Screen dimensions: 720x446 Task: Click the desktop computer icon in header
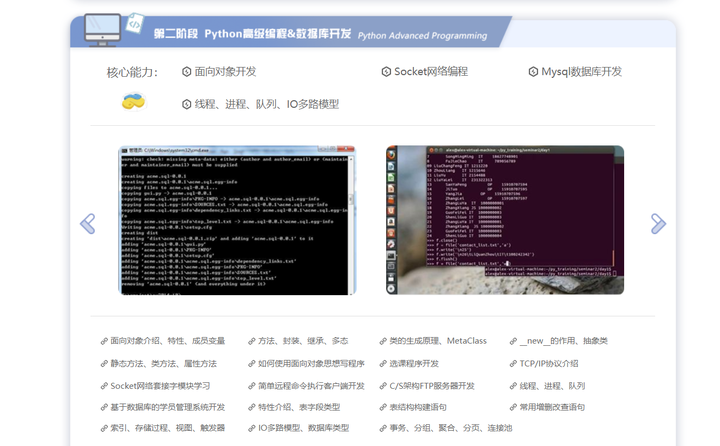click(x=103, y=30)
